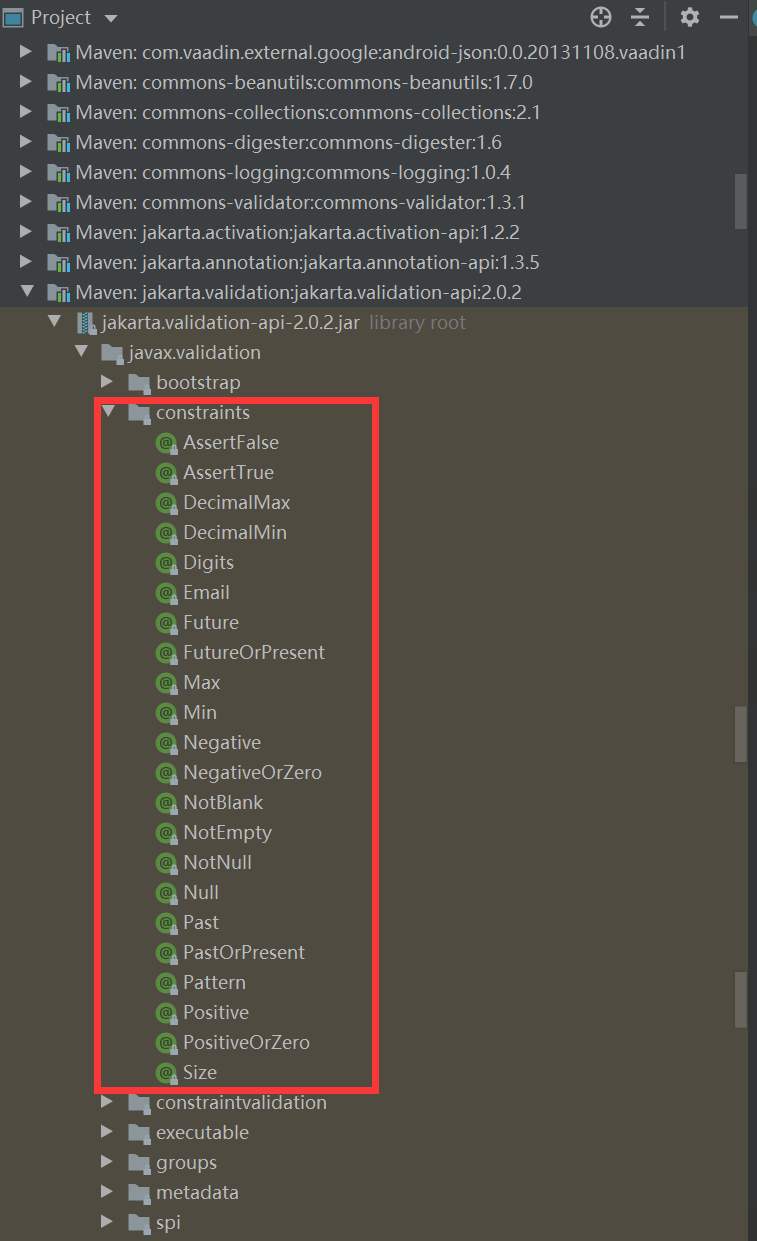This screenshot has width=757, height=1241.
Task: Expand Maven commons-digester library node
Action: coord(27,142)
